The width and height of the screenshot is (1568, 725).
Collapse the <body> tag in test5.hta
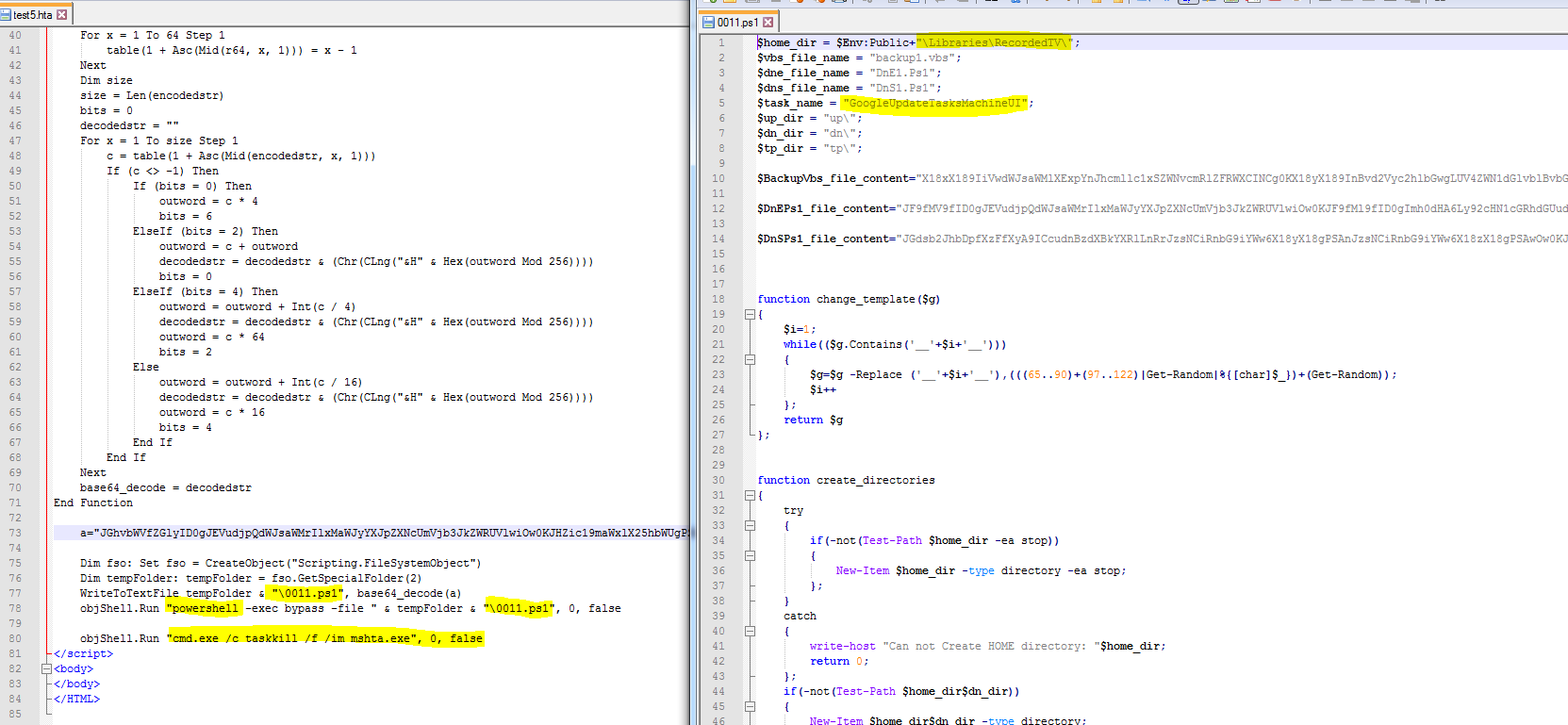click(x=46, y=668)
